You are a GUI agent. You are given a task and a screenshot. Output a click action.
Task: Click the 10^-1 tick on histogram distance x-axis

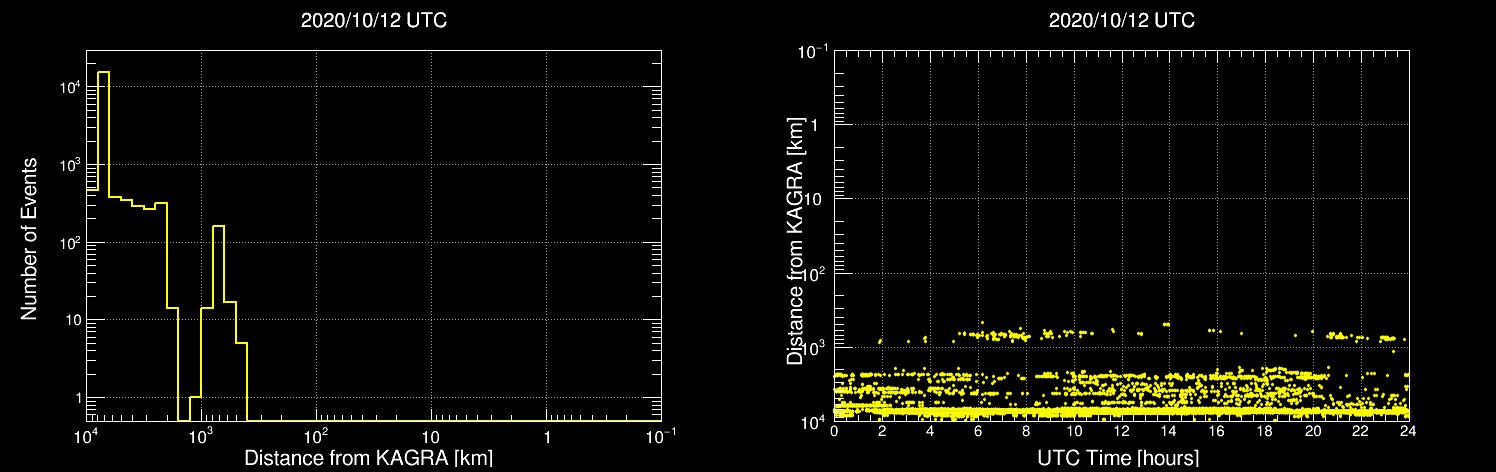pos(661,438)
